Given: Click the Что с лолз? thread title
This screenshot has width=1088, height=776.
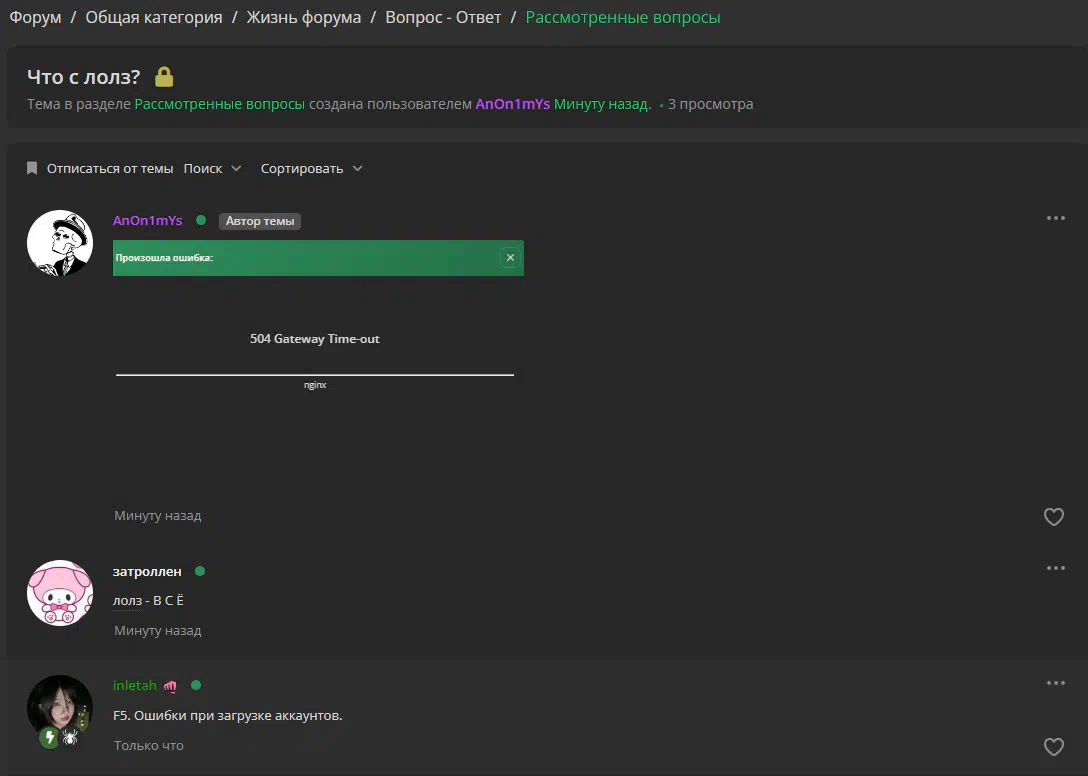Looking at the screenshot, I should (84, 76).
